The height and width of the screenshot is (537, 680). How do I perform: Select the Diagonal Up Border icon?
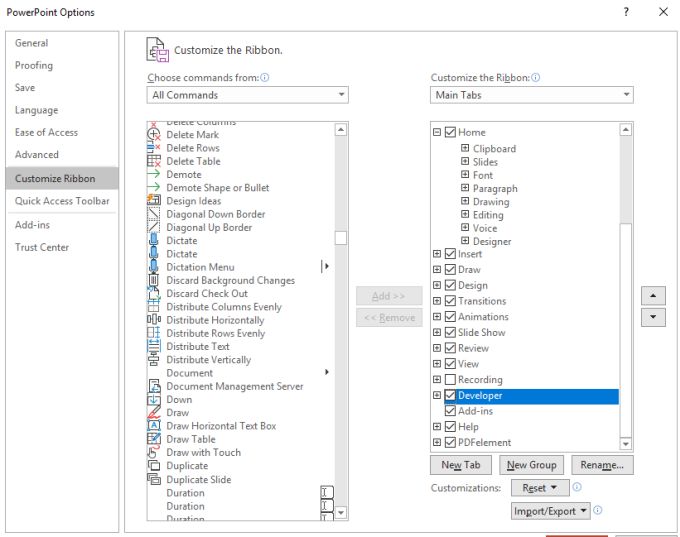pyautogui.click(x=154, y=227)
